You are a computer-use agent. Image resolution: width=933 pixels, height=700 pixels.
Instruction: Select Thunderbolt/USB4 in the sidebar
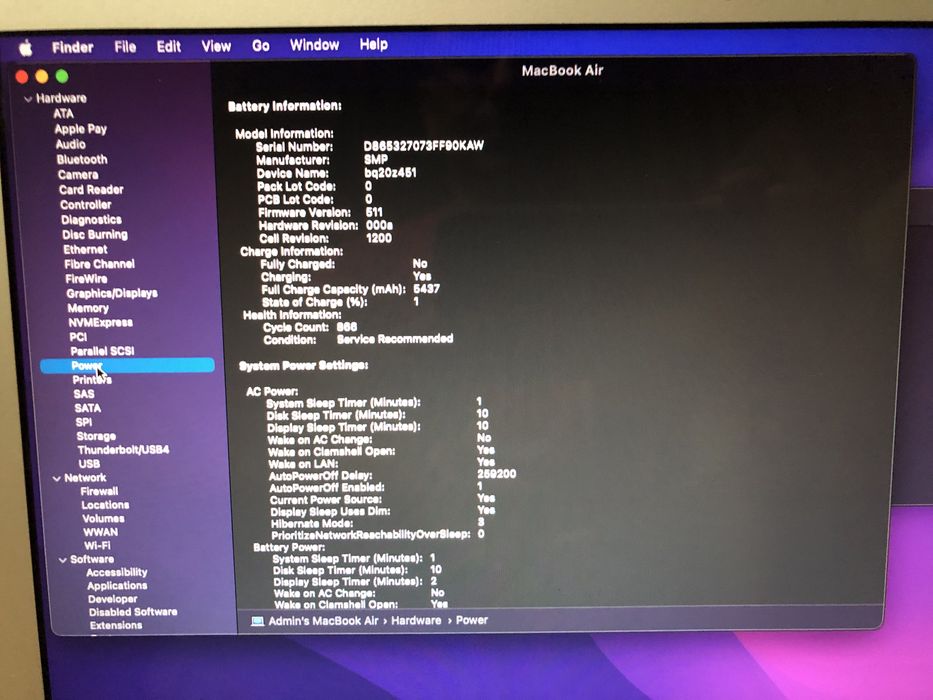pos(123,450)
